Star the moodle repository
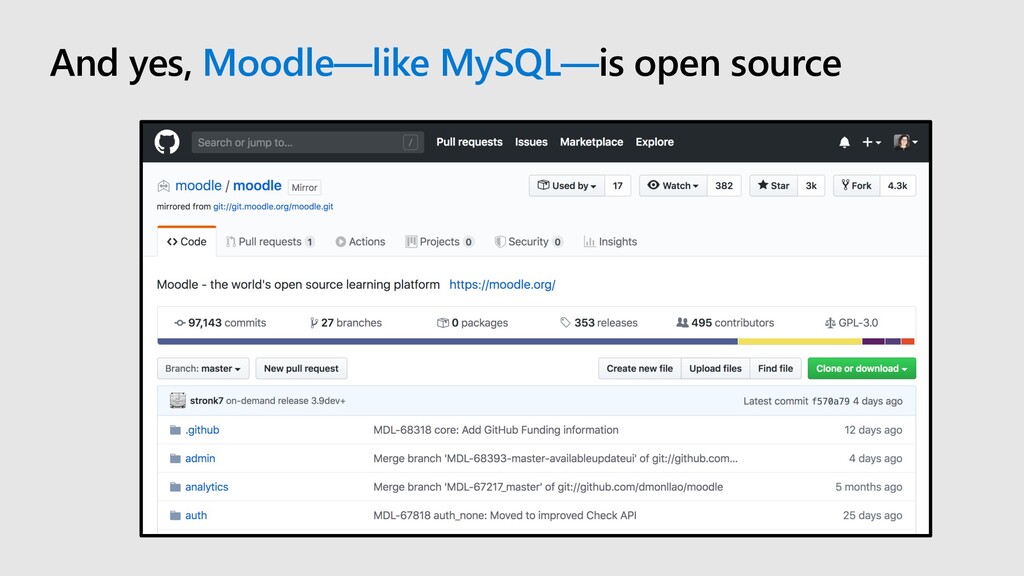The height and width of the screenshot is (576, 1024). pos(773,185)
